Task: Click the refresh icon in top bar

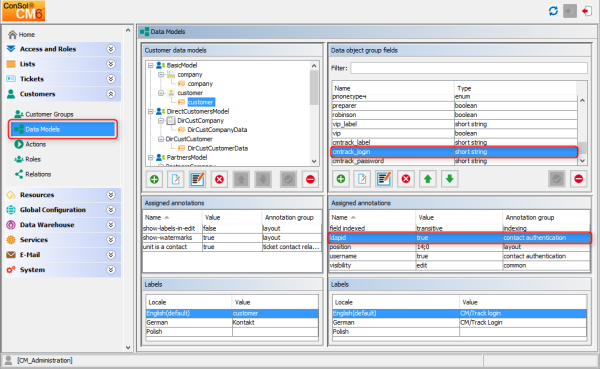Action: pos(553,11)
